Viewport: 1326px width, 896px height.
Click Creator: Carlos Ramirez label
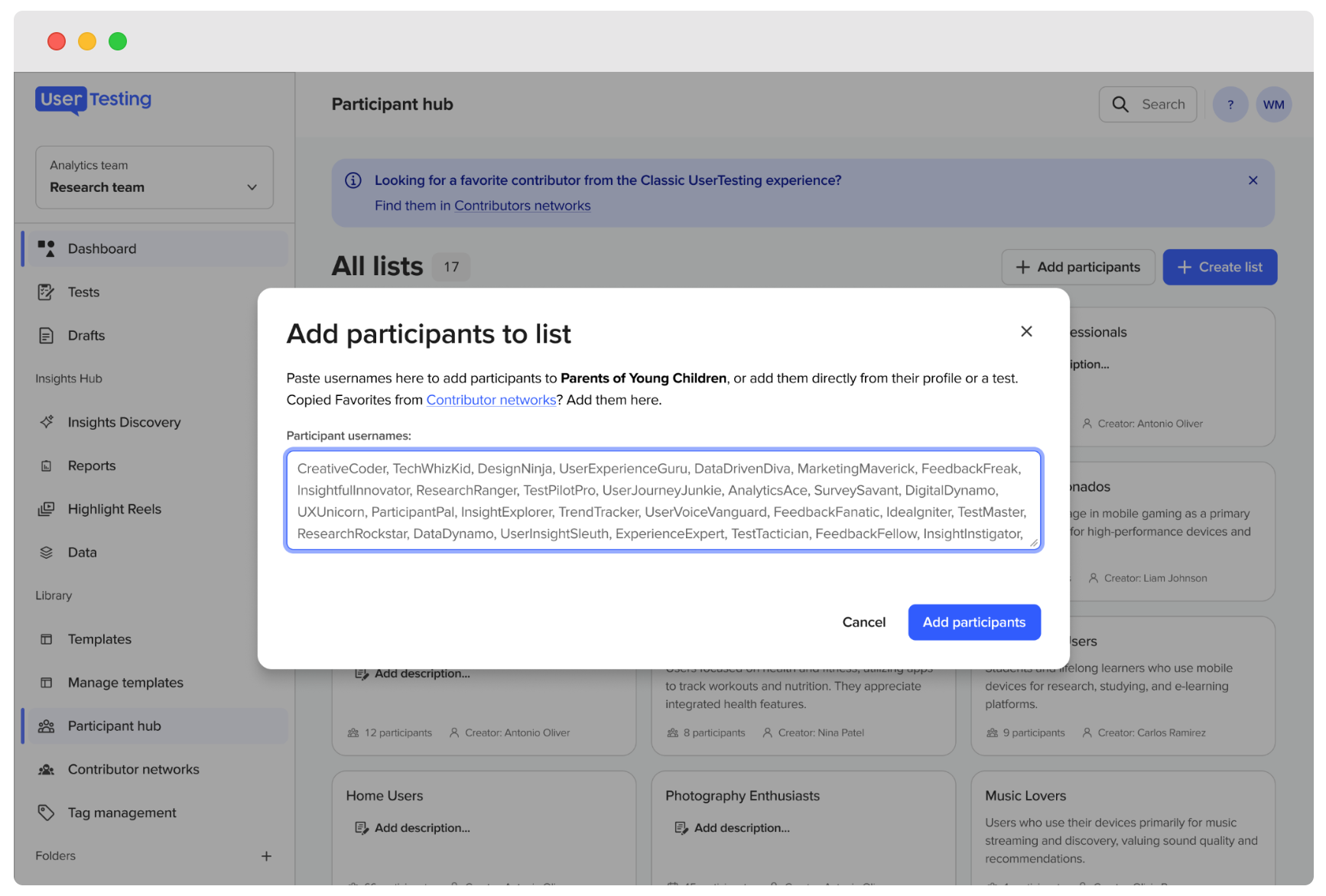click(1143, 732)
